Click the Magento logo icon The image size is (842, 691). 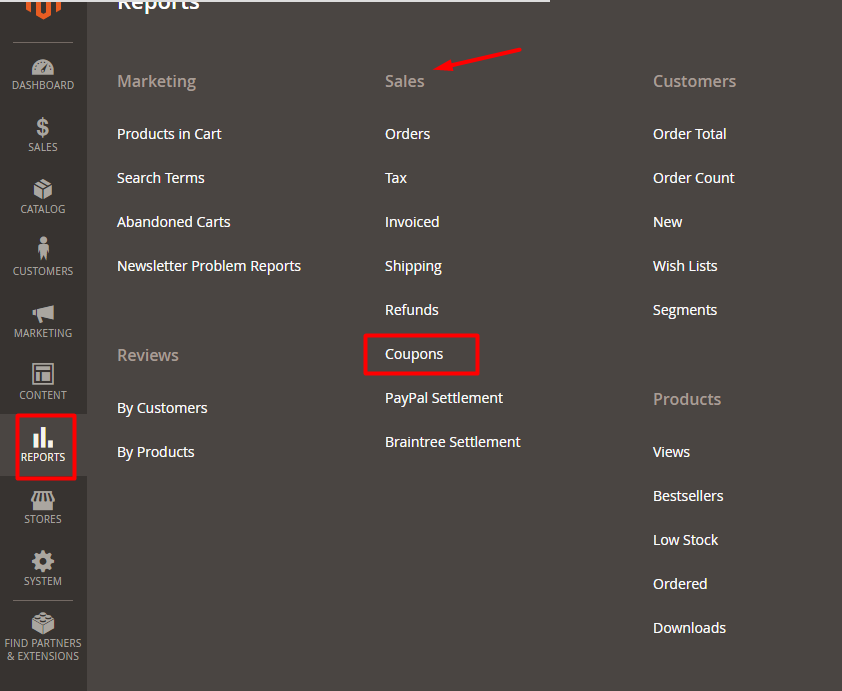pyautogui.click(x=43, y=8)
